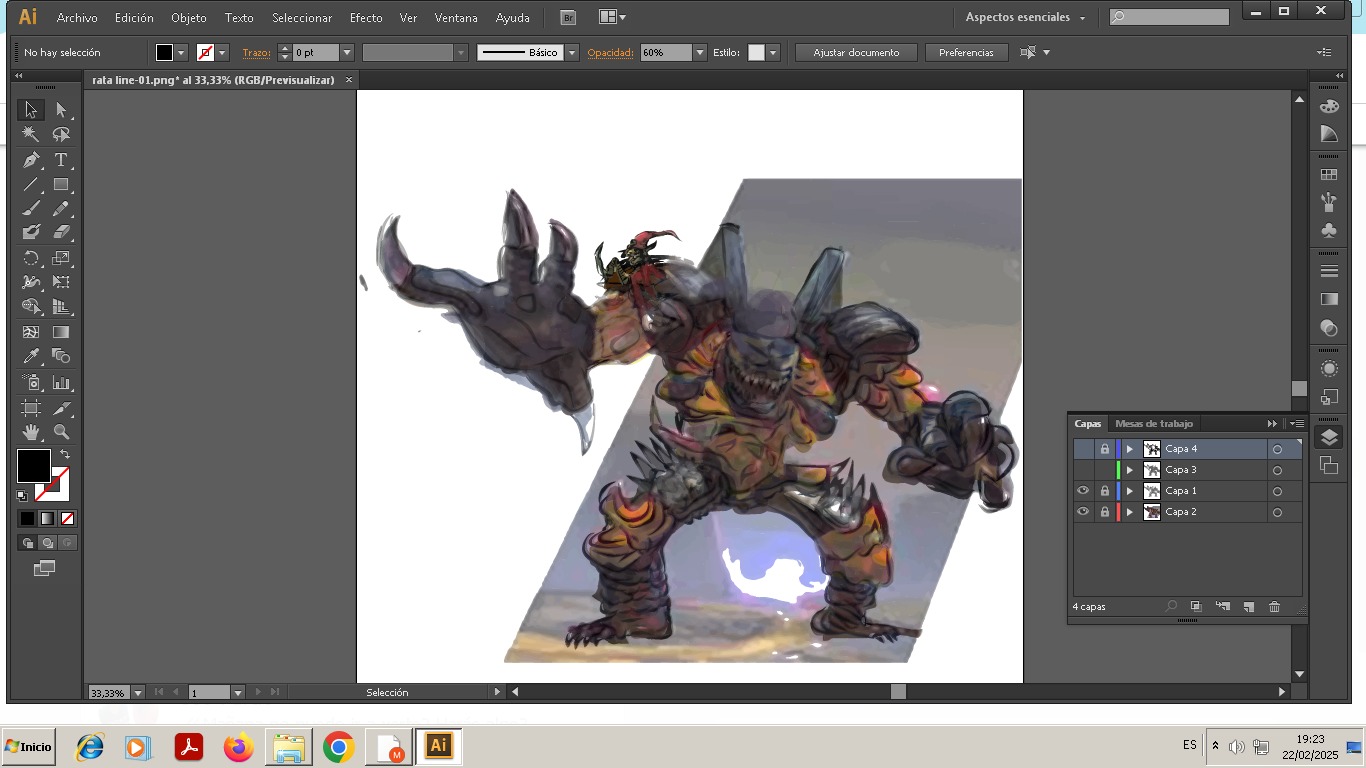Click Windows Inicio start button
This screenshot has height=768, width=1366.
pos(28,747)
